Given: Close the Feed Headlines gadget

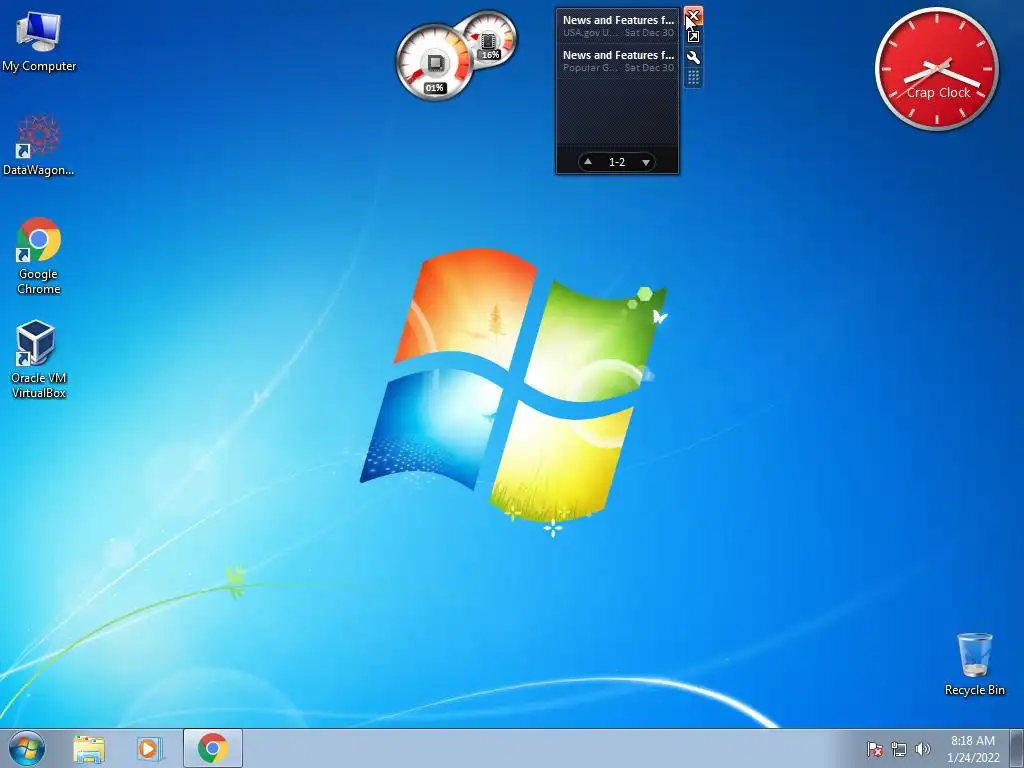Looking at the screenshot, I should click(x=693, y=15).
